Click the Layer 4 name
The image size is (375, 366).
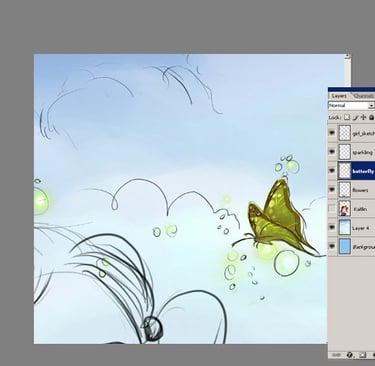361,228
